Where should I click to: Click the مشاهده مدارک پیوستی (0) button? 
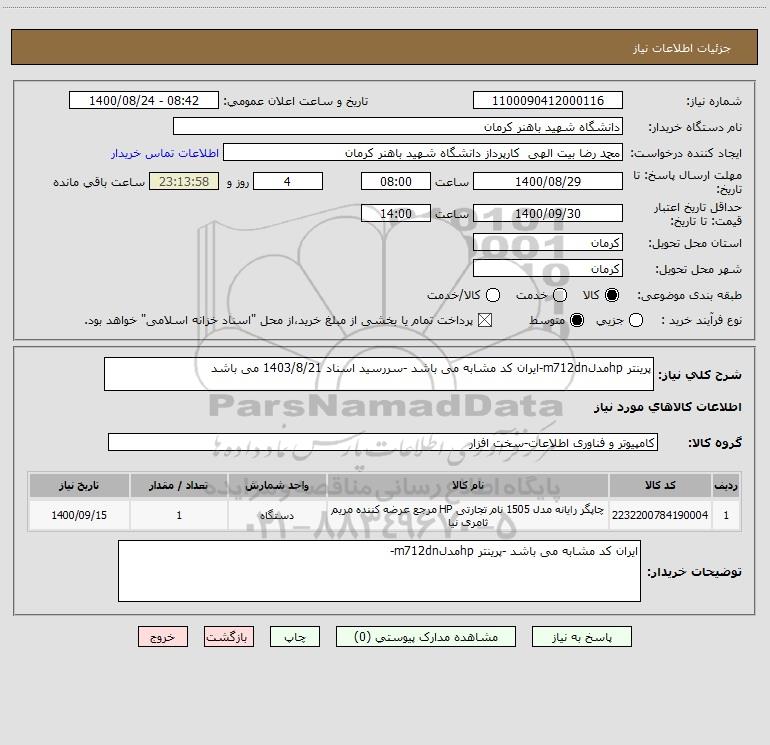tap(426, 637)
